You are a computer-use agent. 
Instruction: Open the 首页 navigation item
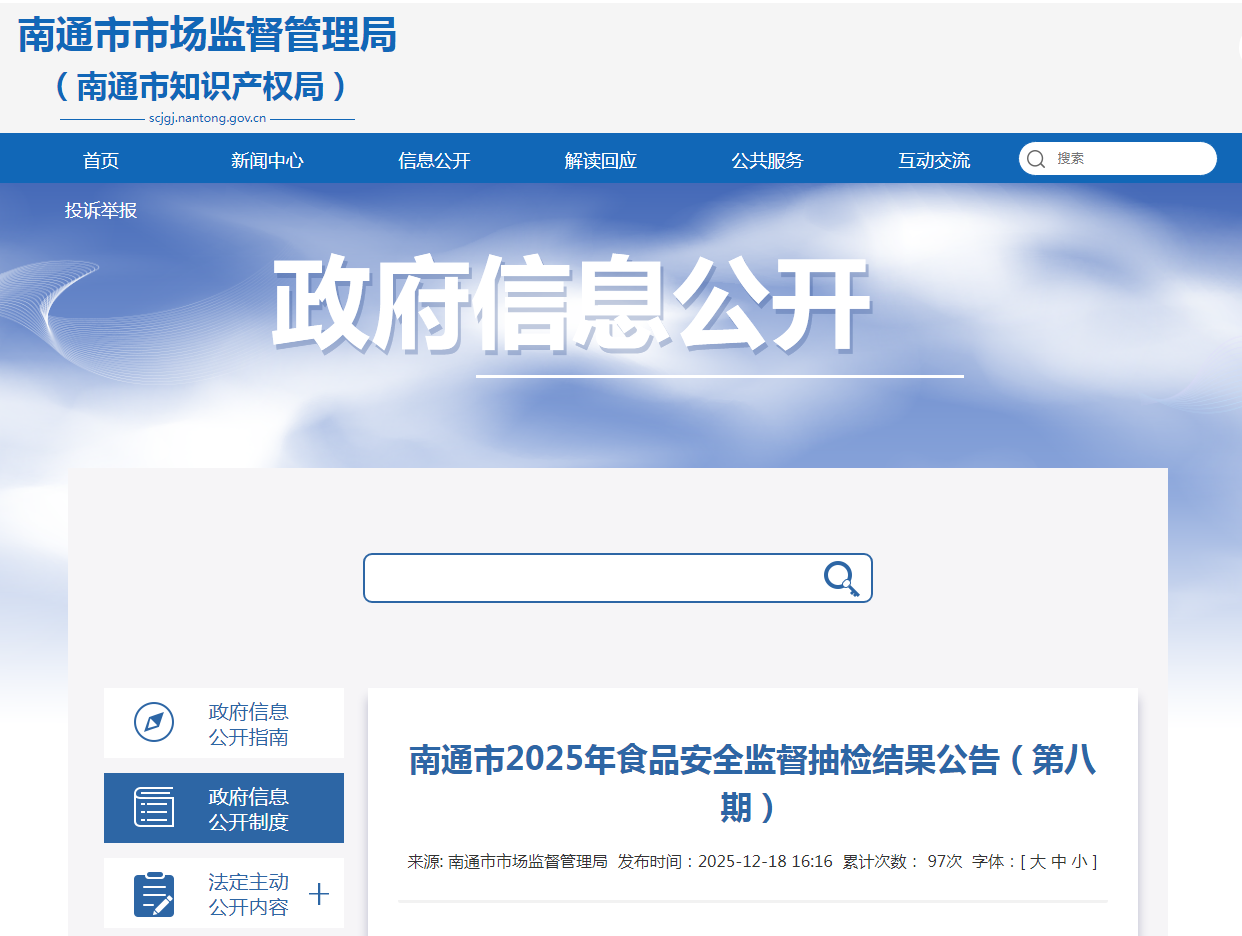[101, 160]
